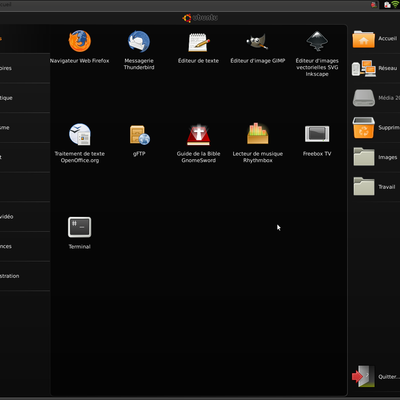The image size is (400, 400).
Task: Select the category ending in "nces"
Action: 25,246
